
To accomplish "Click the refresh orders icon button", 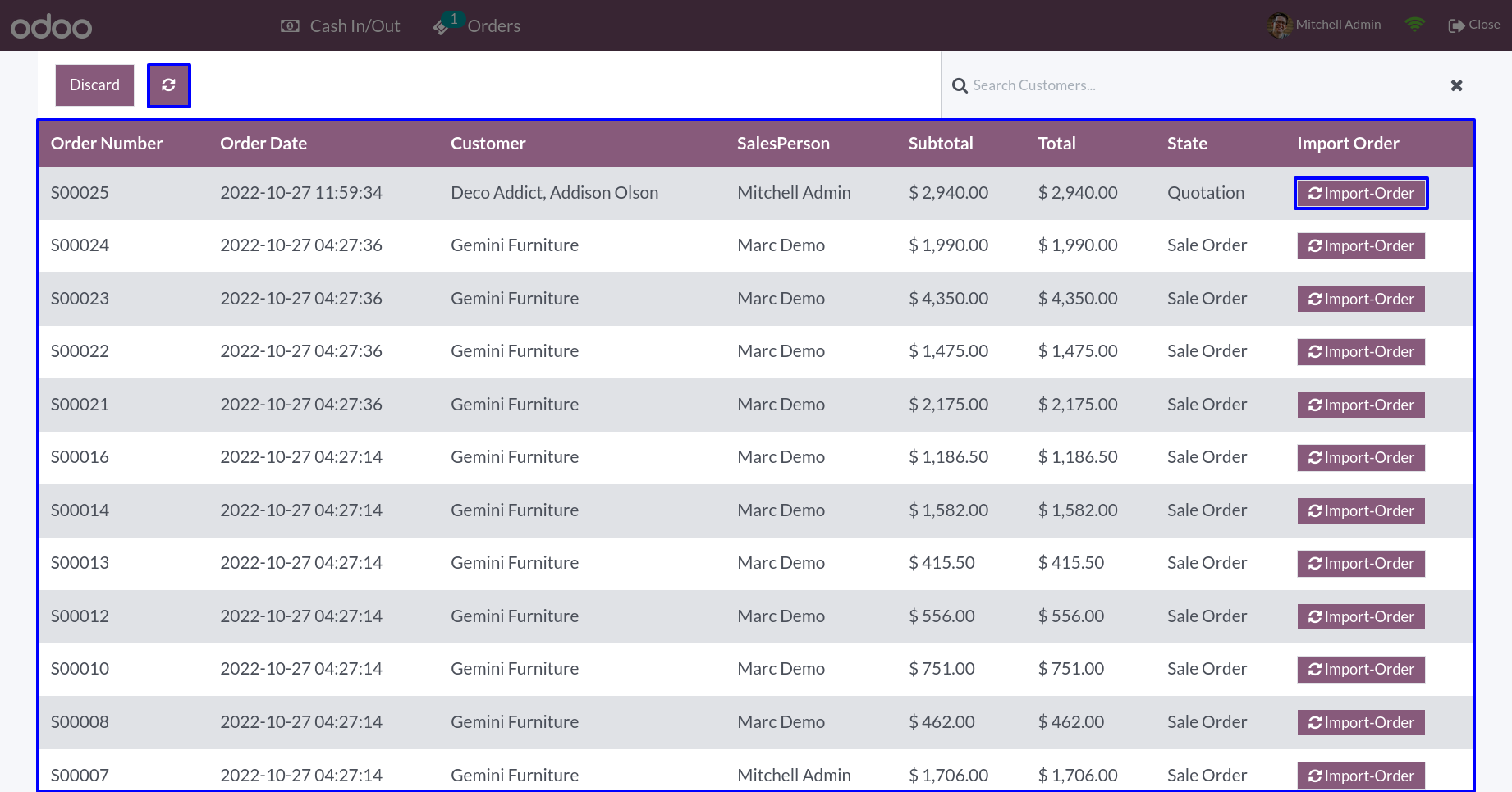I will (168, 85).
